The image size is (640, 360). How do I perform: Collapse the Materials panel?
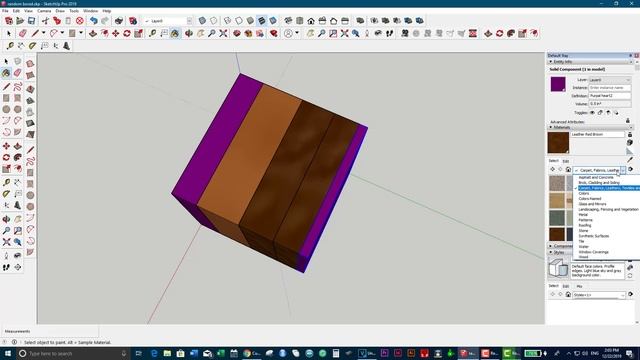click(x=551, y=127)
